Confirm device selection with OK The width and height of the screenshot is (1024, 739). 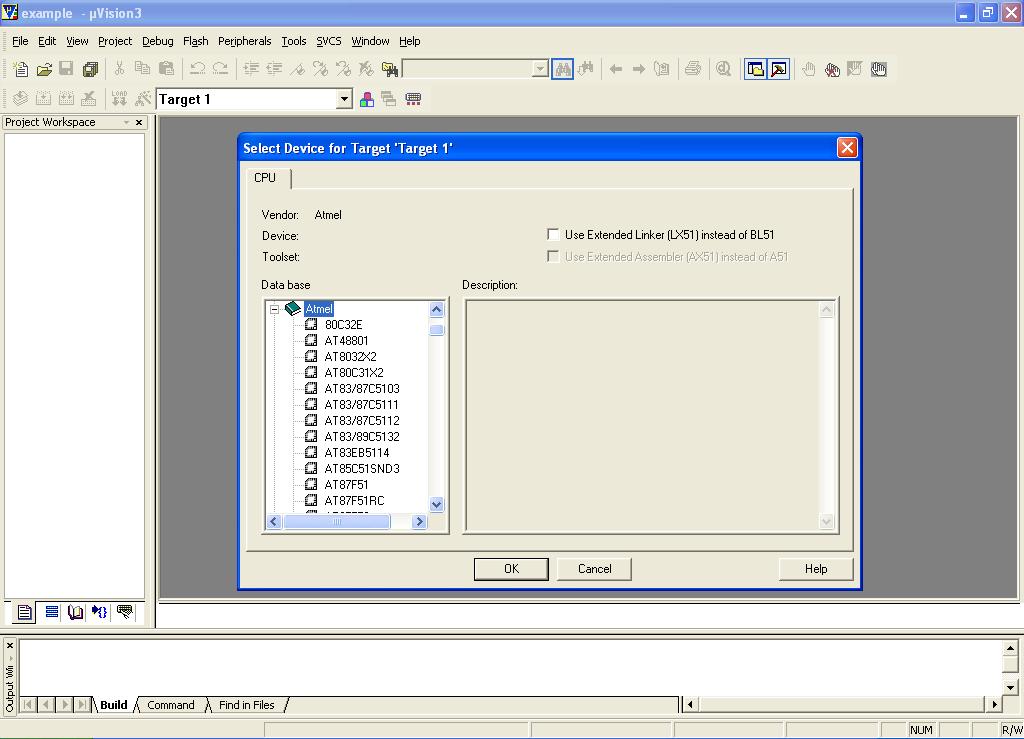[x=511, y=569]
